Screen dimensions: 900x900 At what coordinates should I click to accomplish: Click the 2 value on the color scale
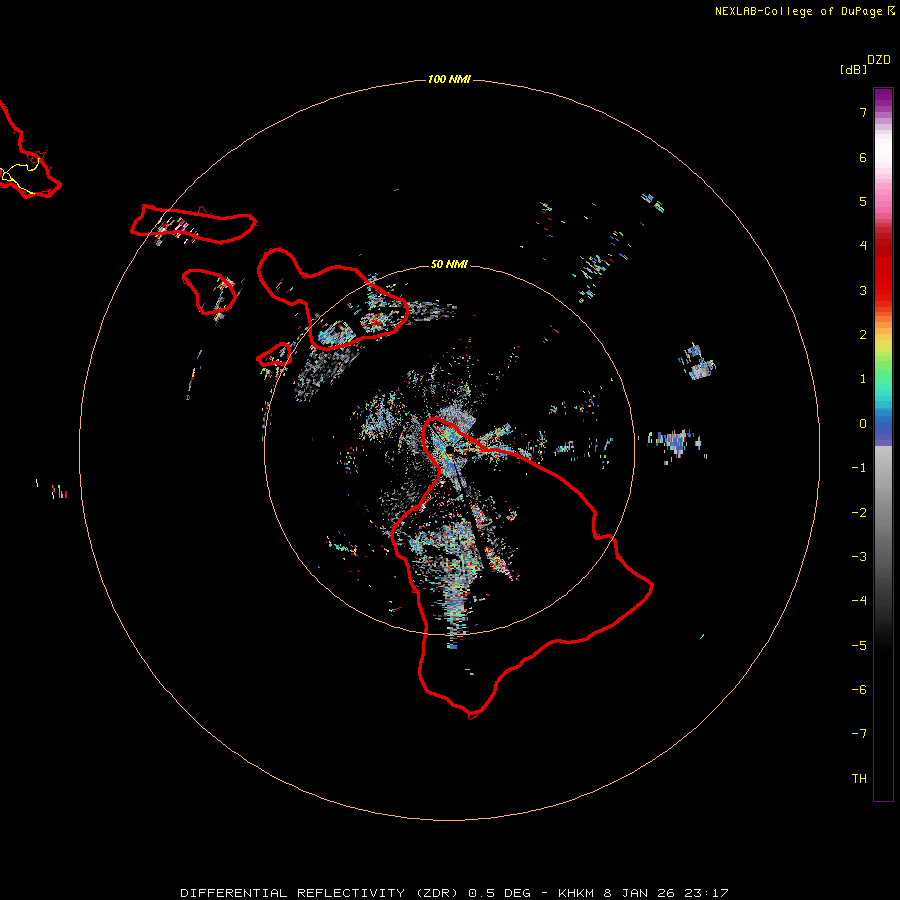click(863, 335)
